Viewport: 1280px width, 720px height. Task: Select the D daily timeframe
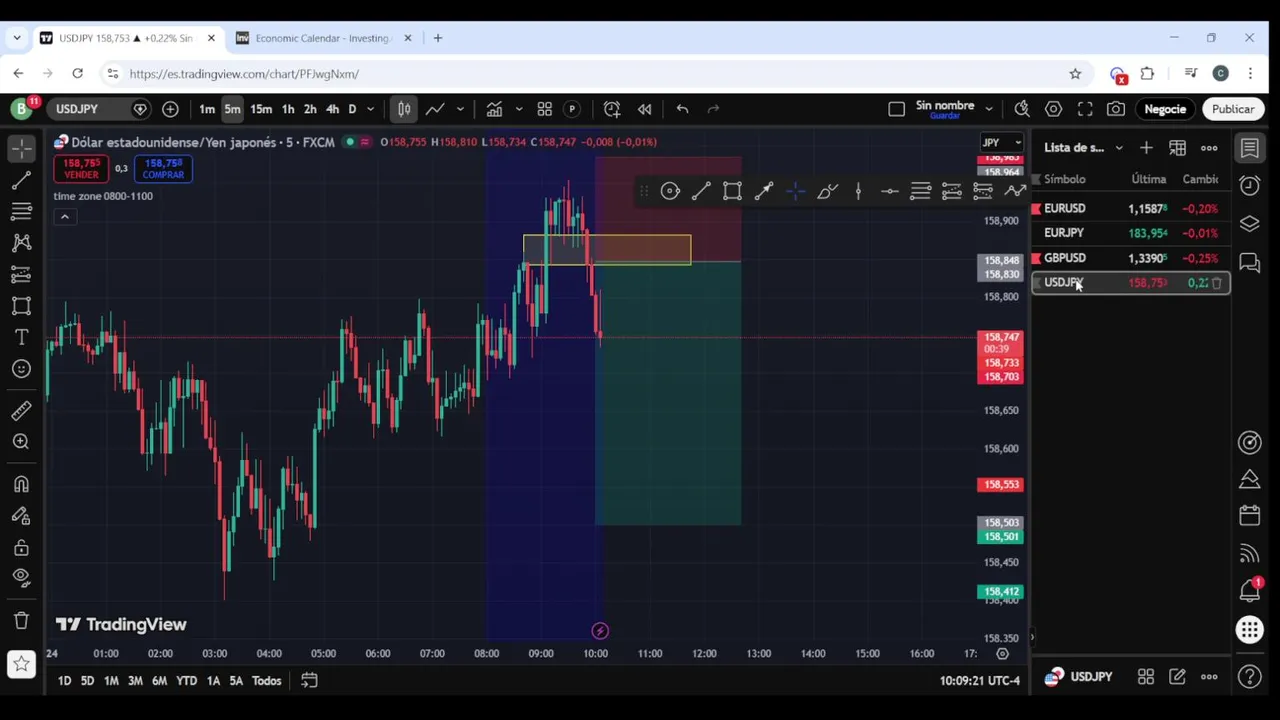pyautogui.click(x=352, y=109)
